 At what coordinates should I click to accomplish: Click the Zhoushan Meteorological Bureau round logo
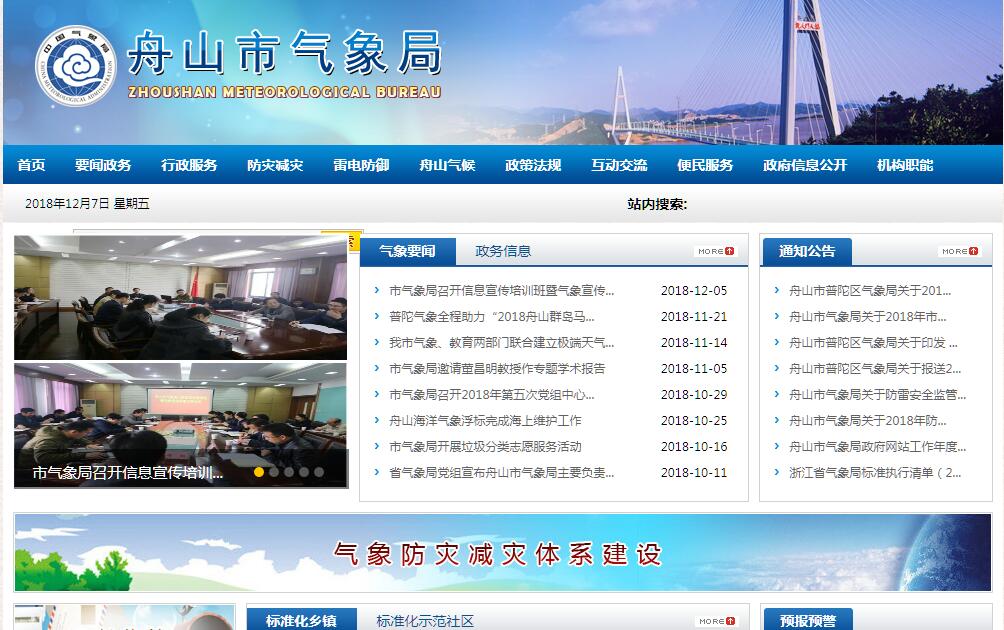pyautogui.click(x=76, y=66)
